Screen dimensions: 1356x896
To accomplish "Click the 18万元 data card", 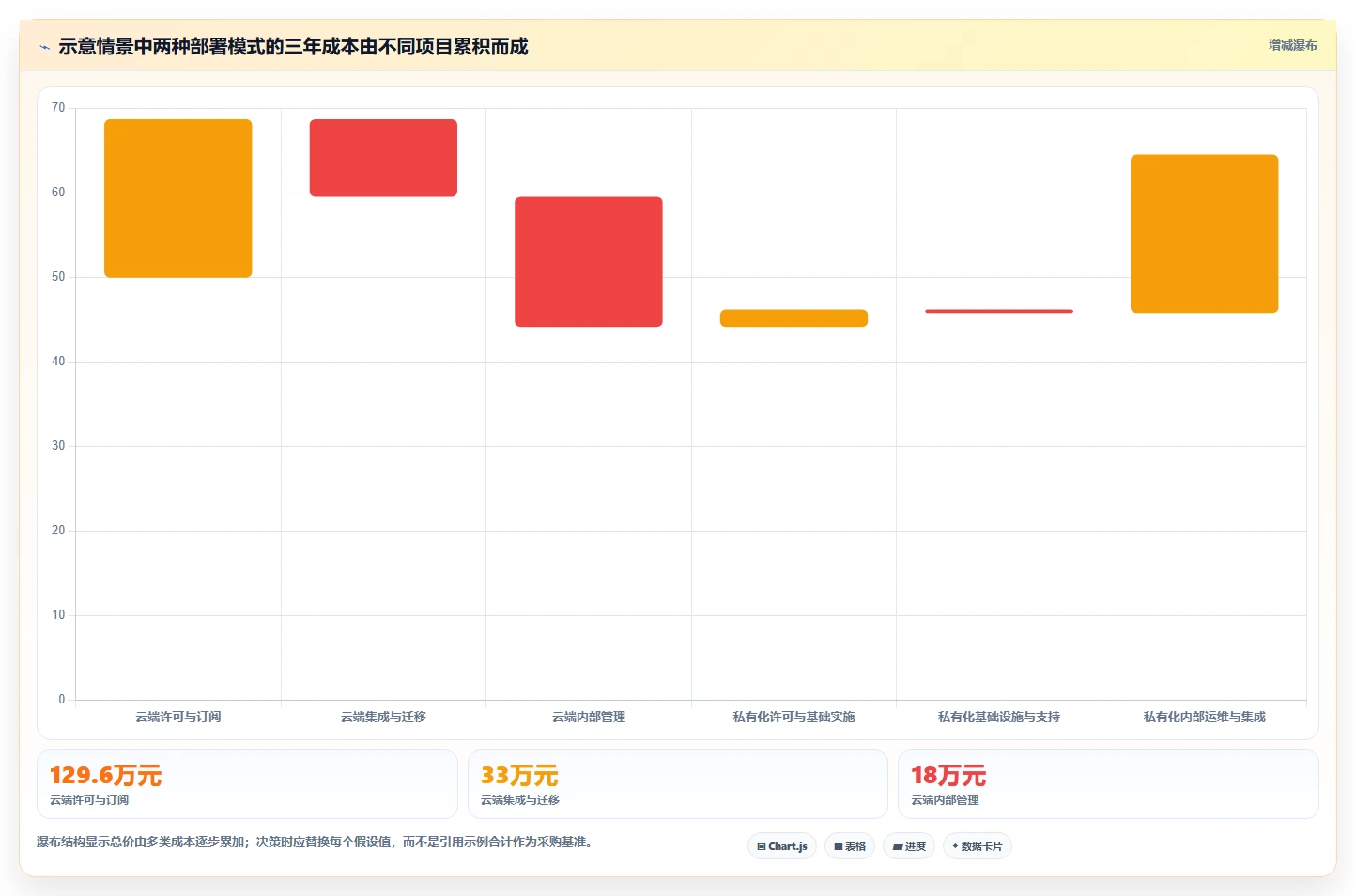I will pyautogui.click(x=1108, y=784).
